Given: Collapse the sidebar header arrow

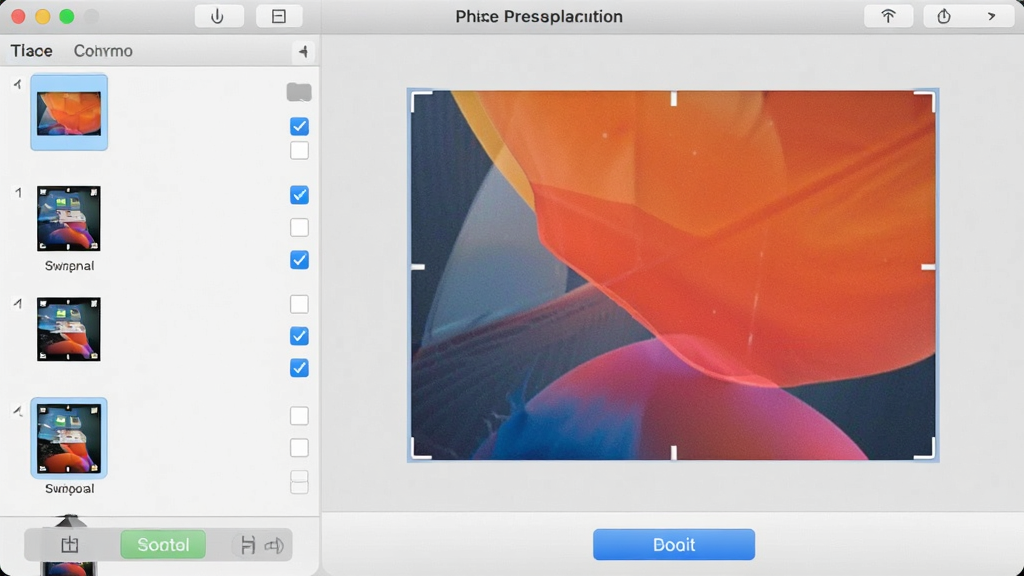Looking at the screenshot, I should pyautogui.click(x=303, y=51).
